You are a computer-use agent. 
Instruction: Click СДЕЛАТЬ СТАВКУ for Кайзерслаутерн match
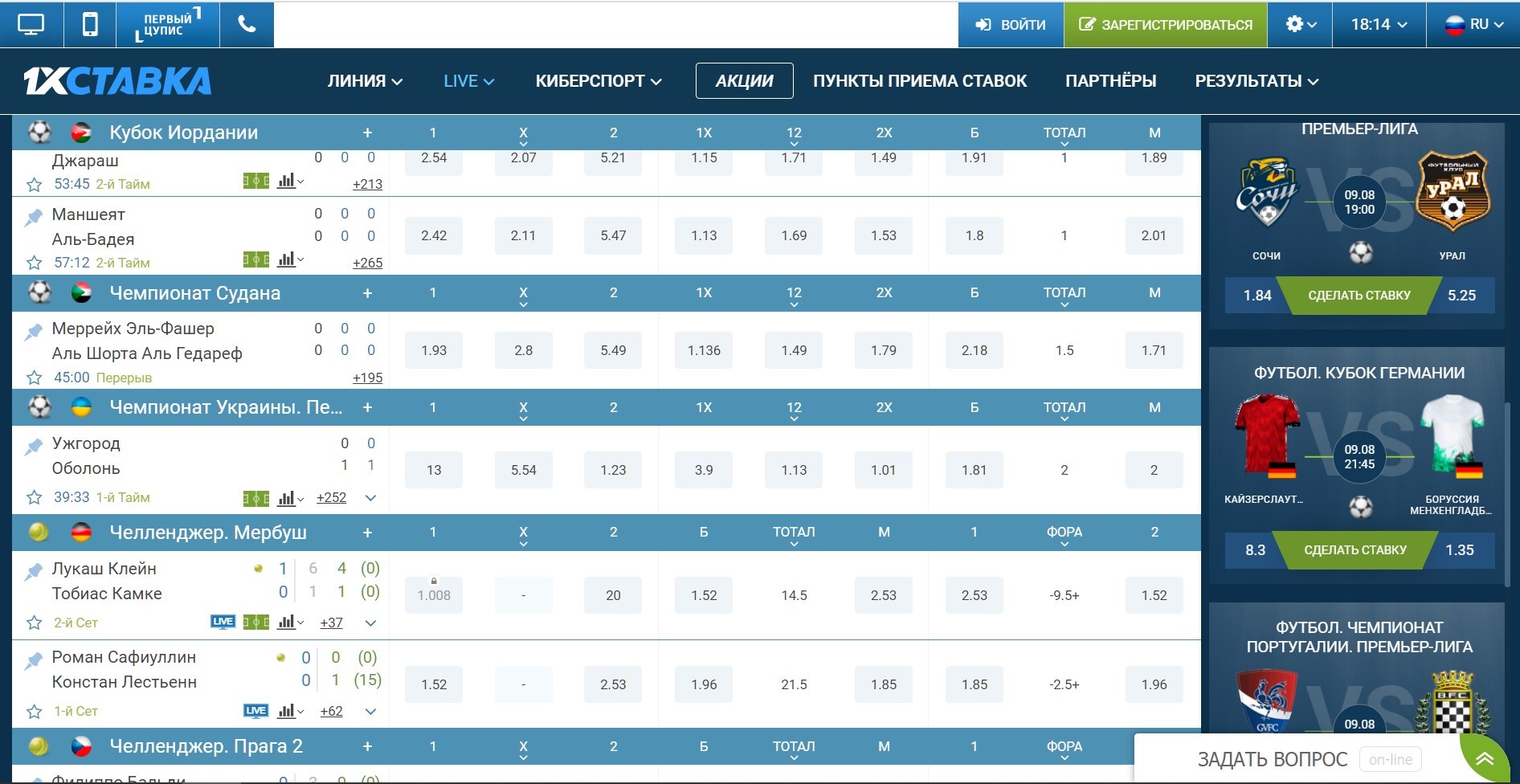point(1355,550)
